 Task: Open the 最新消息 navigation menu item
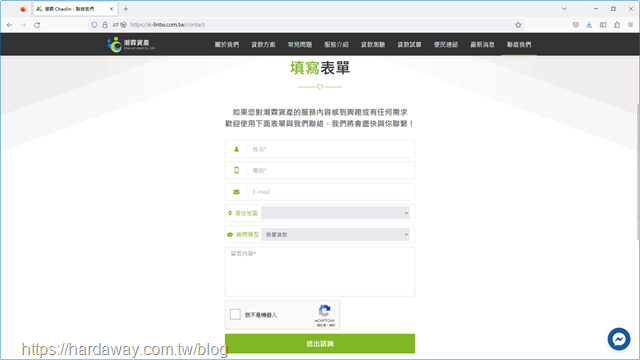tap(482, 44)
